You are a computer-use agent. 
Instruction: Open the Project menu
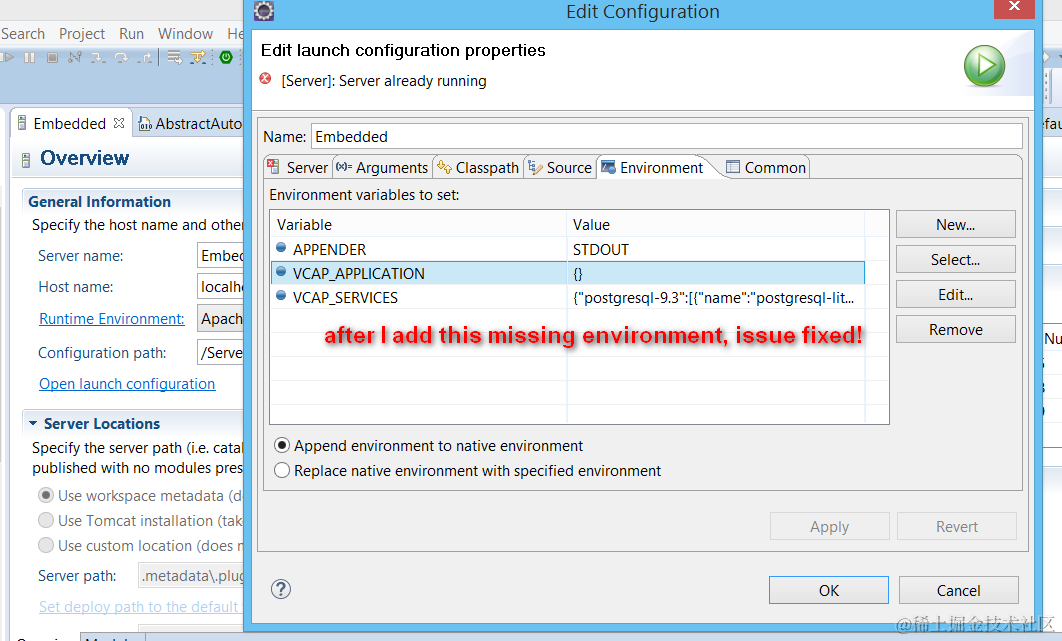point(81,33)
